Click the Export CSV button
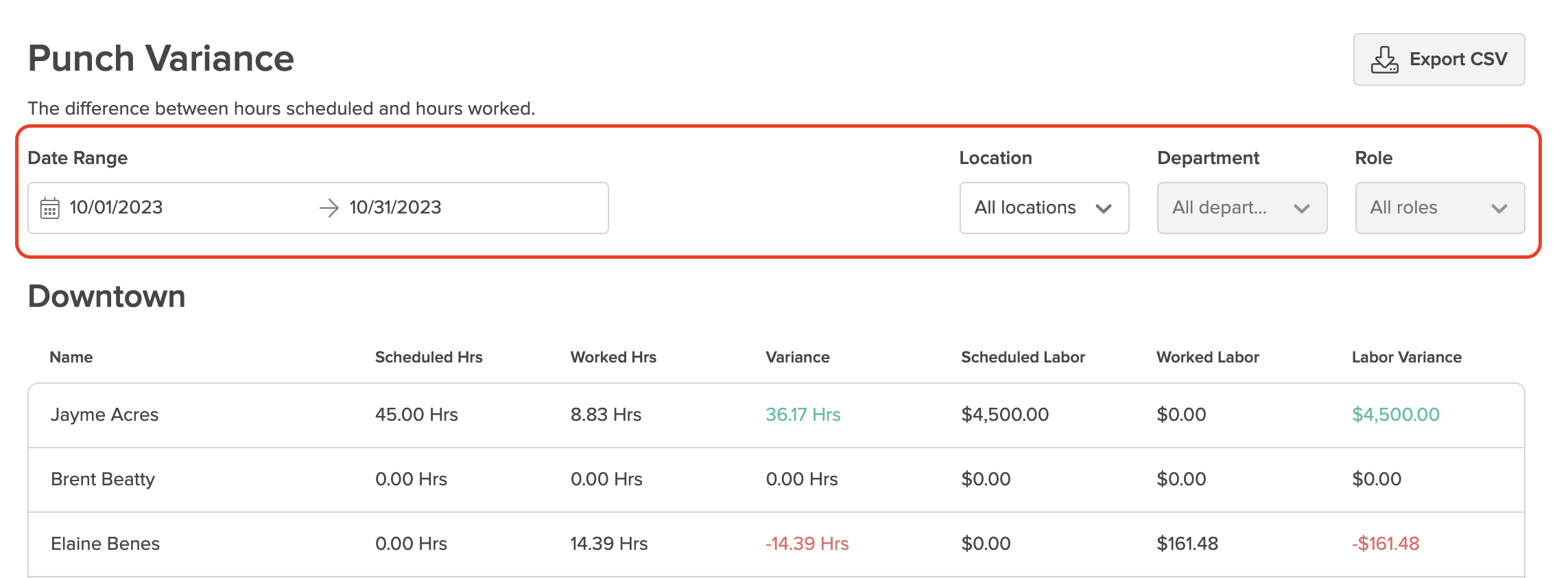This screenshot has height=578, width=1568. pos(1438,60)
